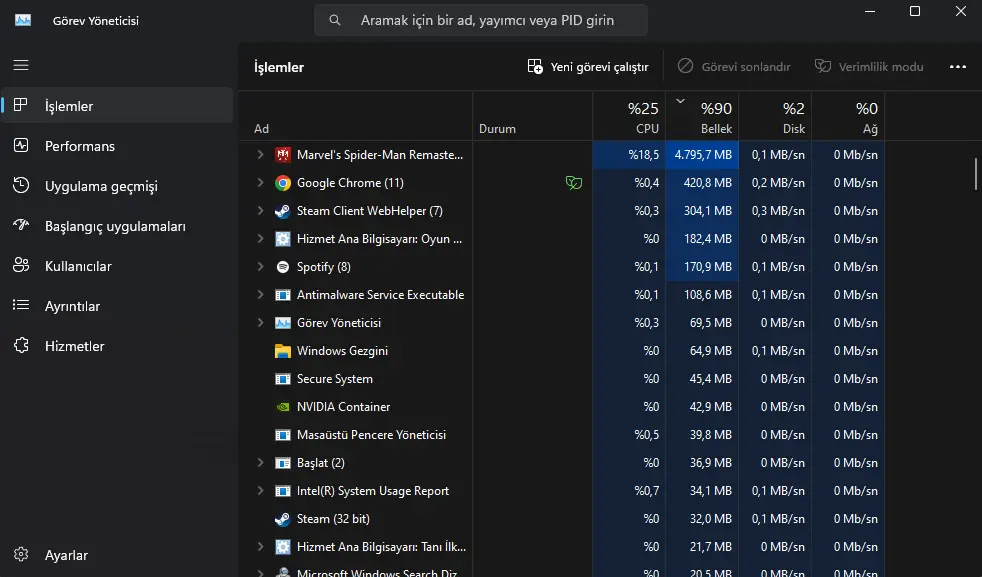Expand Steam Client WebHelper (7) group
The width and height of the screenshot is (982, 577).
[x=260, y=211]
